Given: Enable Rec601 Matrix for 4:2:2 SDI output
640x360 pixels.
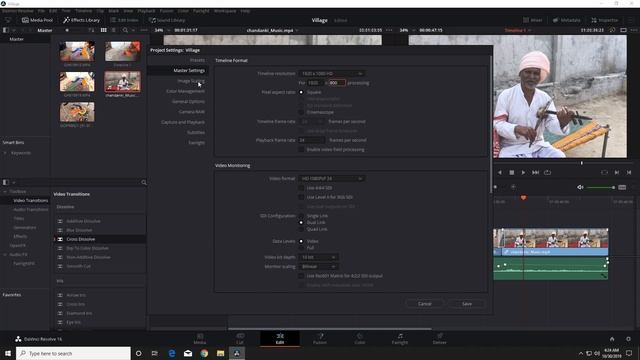Looking at the screenshot, I should [301, 276].
